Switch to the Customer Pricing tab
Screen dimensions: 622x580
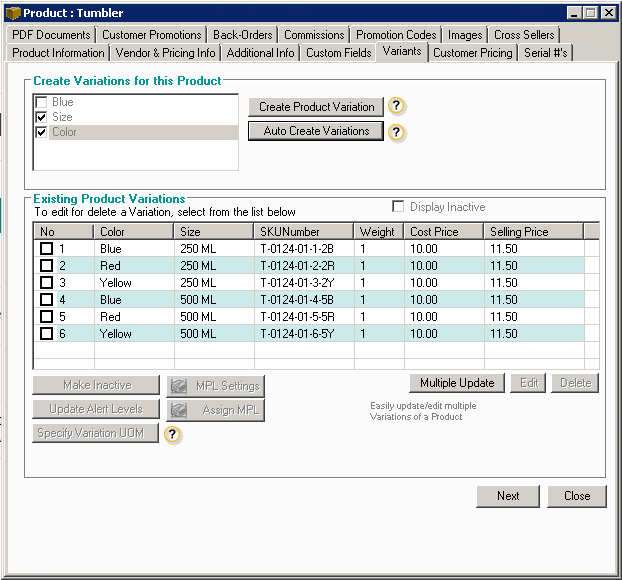(x=472, y=53)
